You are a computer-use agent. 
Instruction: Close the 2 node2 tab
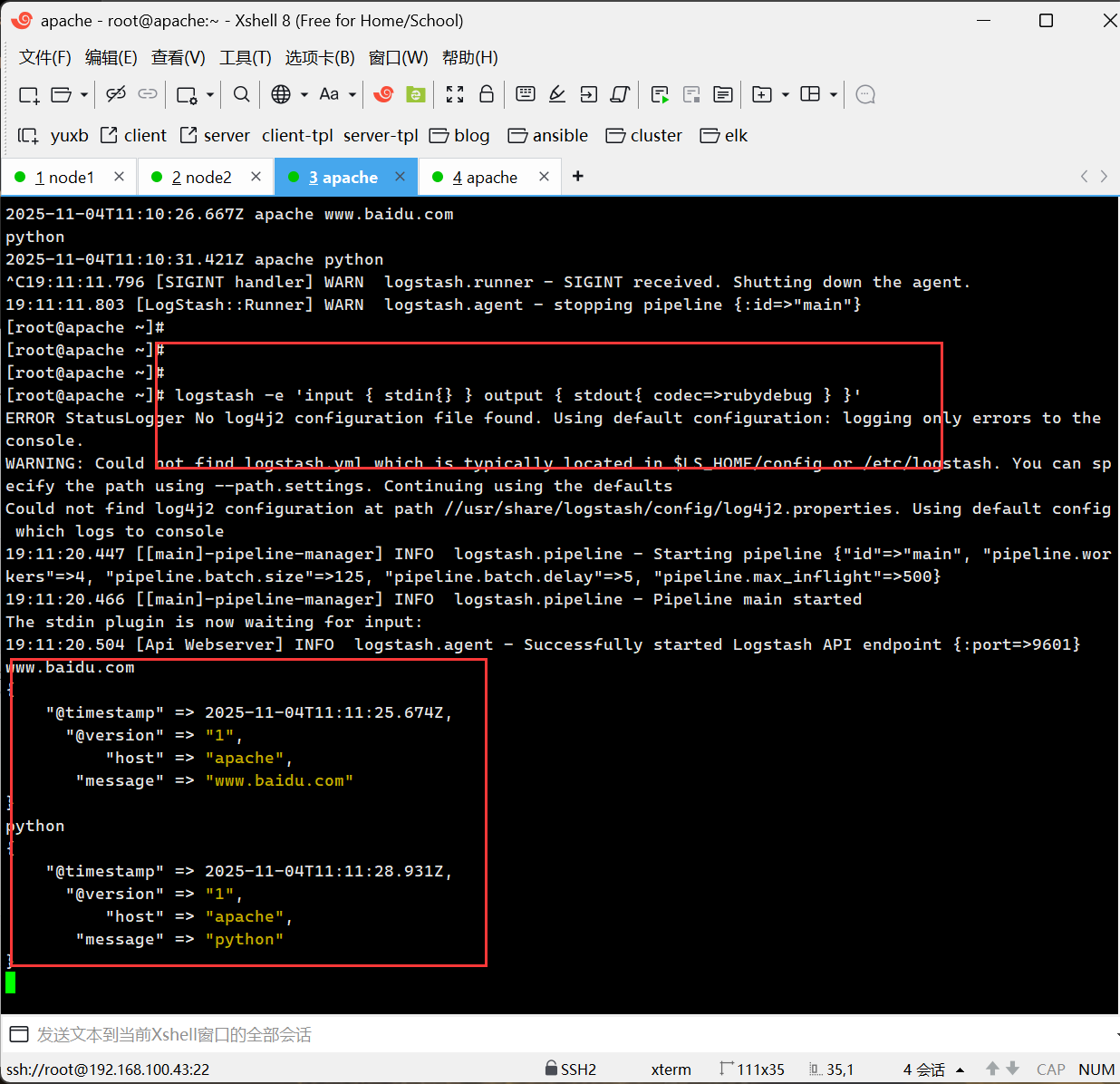click(256, 177)
